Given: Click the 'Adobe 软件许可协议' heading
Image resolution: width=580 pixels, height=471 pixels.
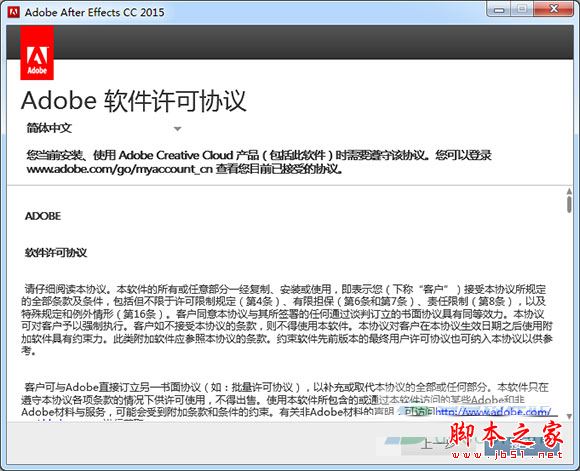Looking at the screenshot, I should click(x=134, y=101).
